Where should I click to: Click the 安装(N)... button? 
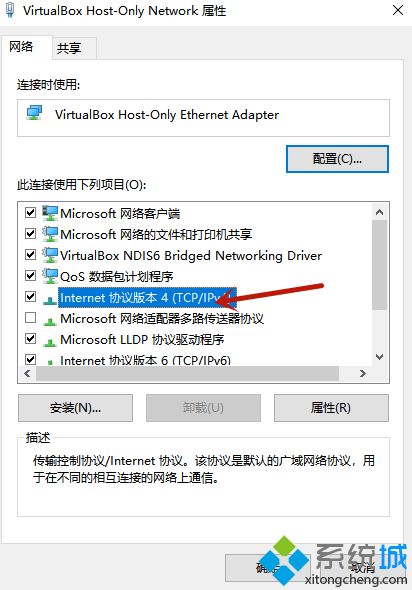pyautogui.click(x=75, y=408)
